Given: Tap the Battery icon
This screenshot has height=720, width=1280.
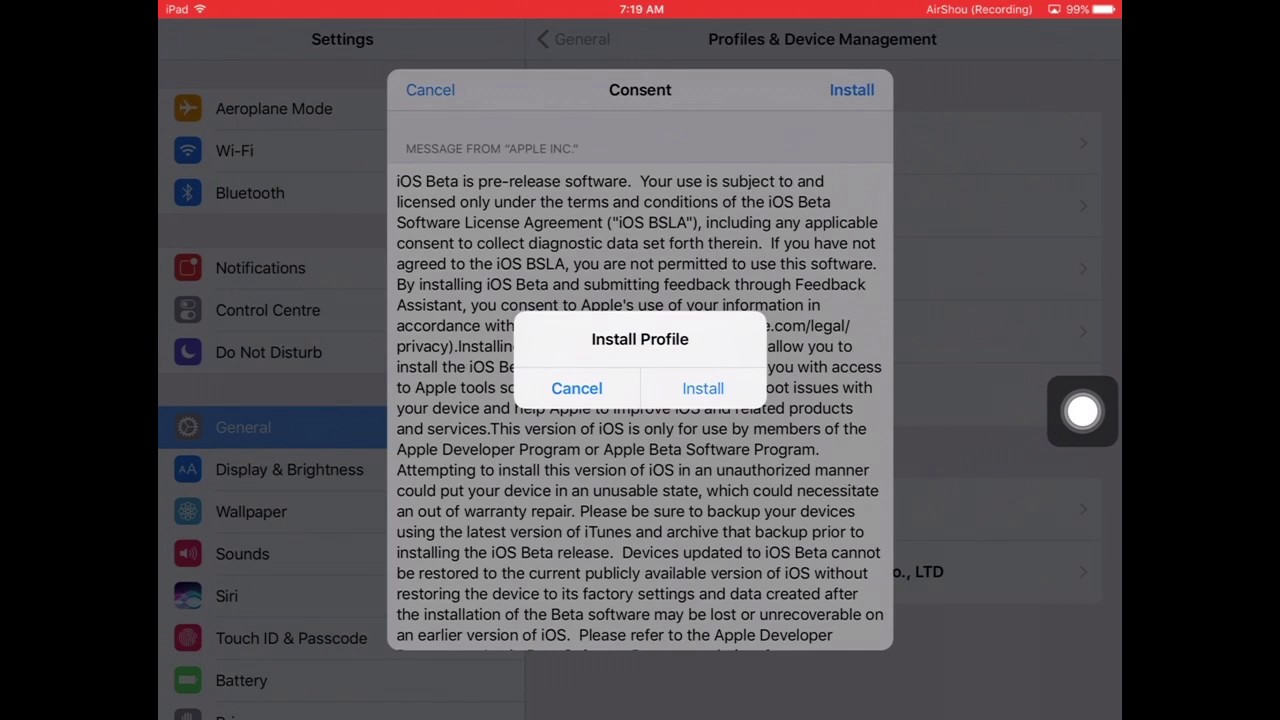Looking at the screenshot, I should [x=188, y=680].
